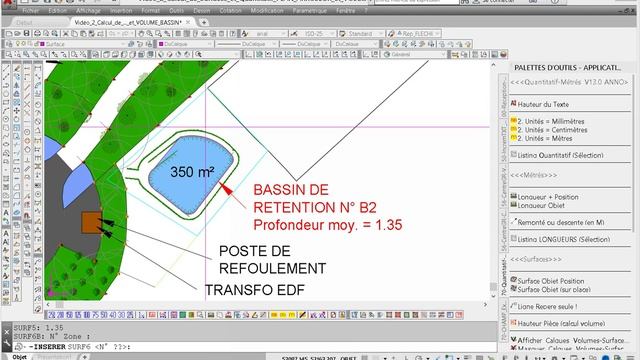The image size is (640, 360).
Task: Click the Line tool in draw toolbar
Action: [x=6, y=68]
